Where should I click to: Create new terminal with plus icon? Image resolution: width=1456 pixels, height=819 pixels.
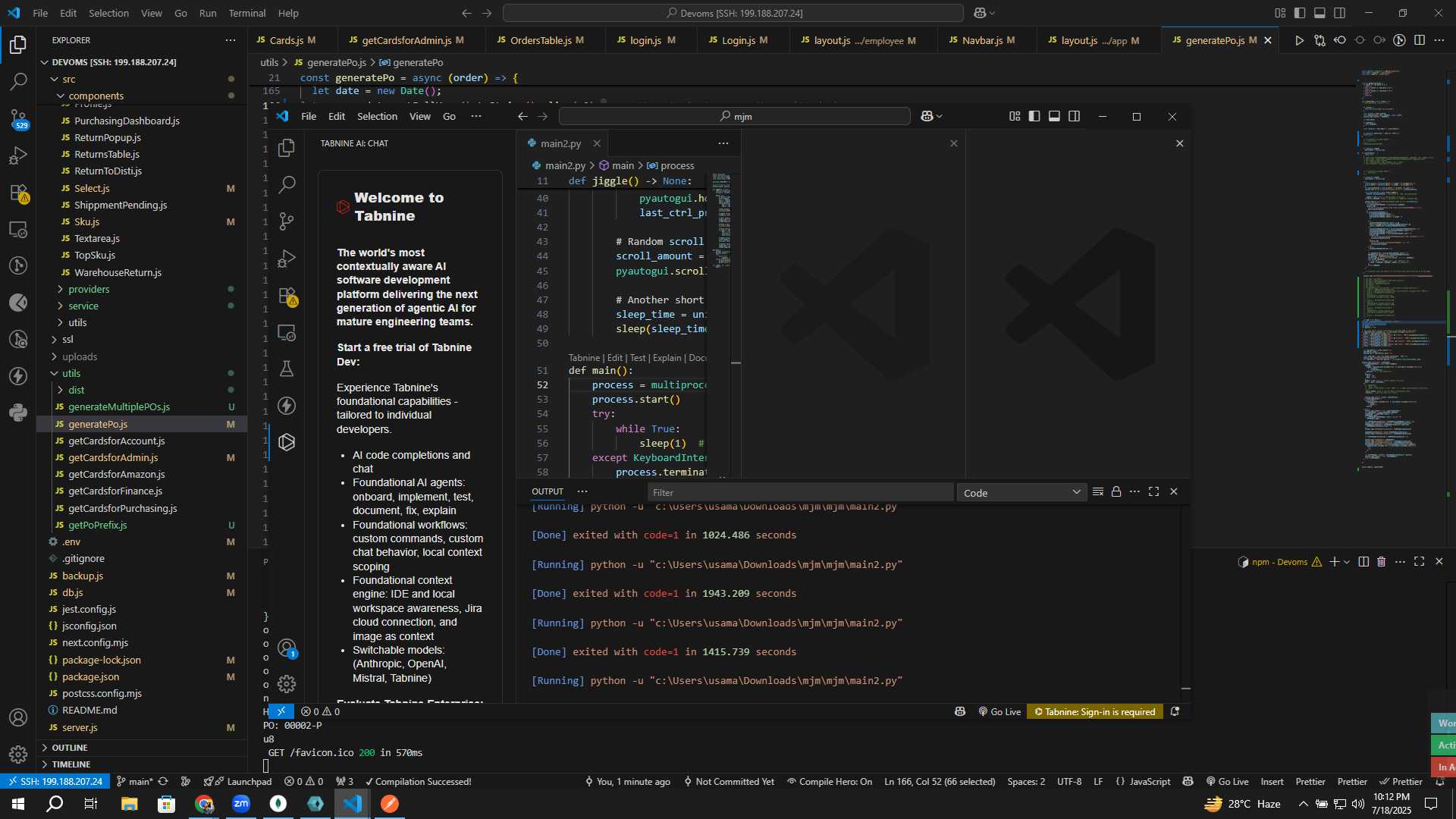point(1334,561)
